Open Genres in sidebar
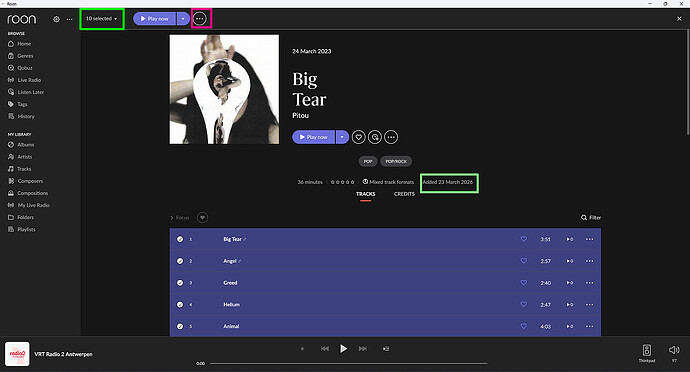Viewport: 690px width, 372px height. pos(21,56)
